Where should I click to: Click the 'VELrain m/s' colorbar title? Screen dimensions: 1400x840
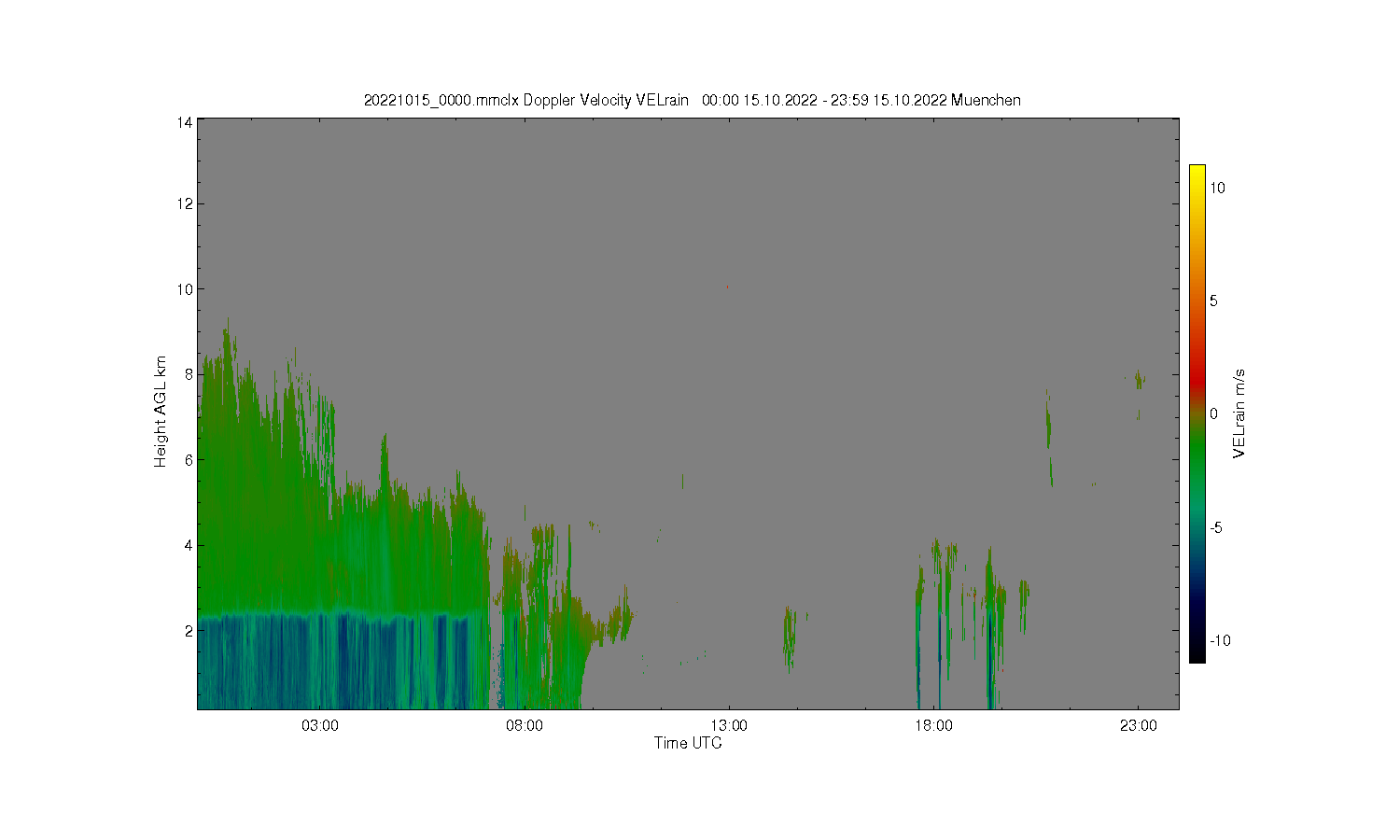[1239, 413]
